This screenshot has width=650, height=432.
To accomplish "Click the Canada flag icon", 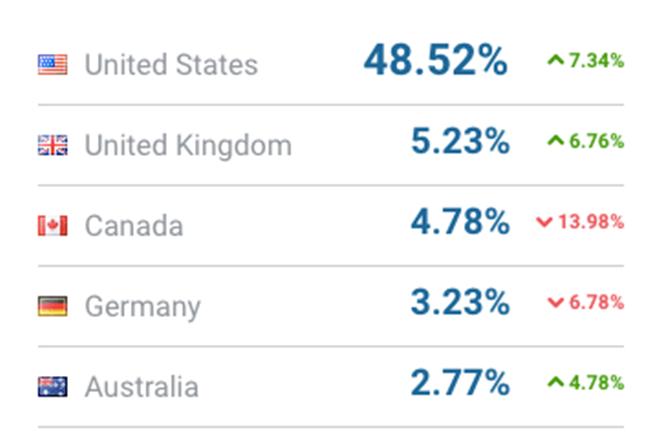I will click(x=52, y=226).
